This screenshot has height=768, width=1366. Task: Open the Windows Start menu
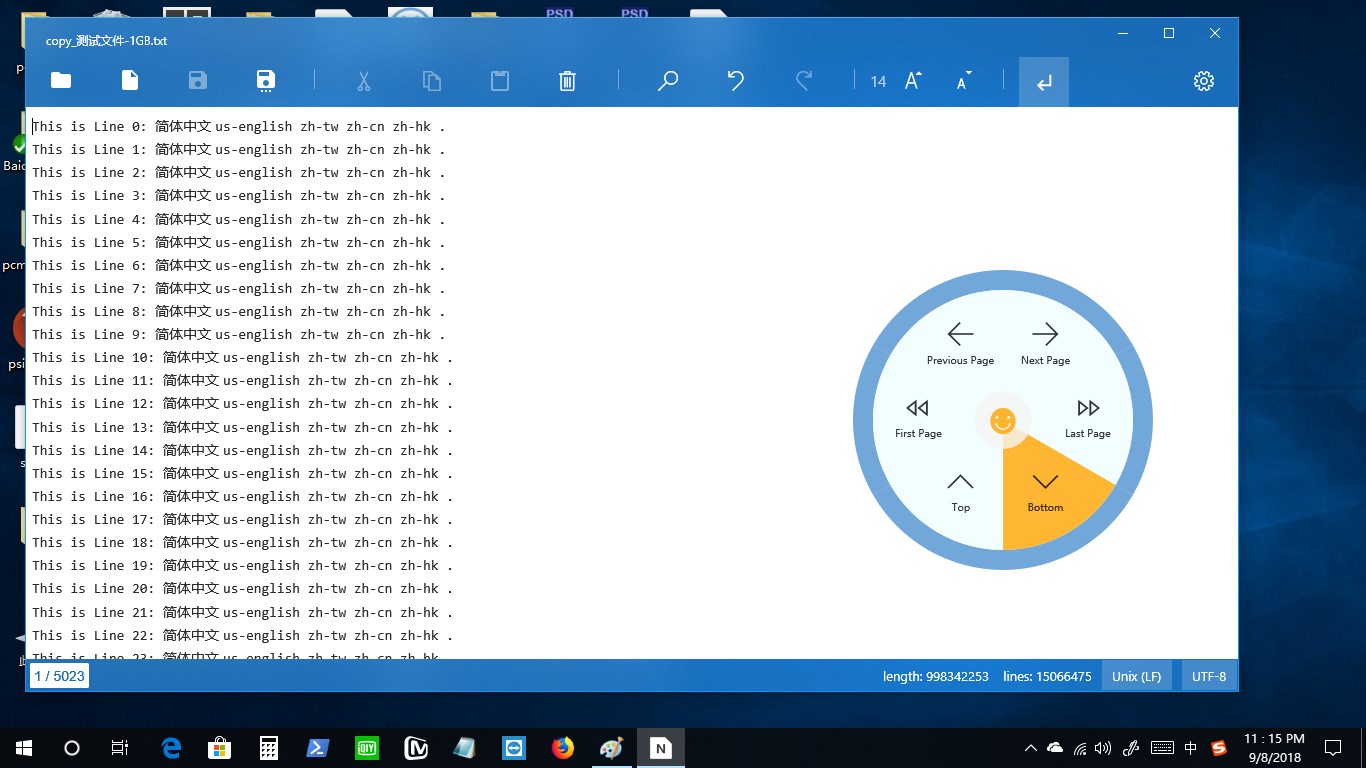tap(24, 748)
